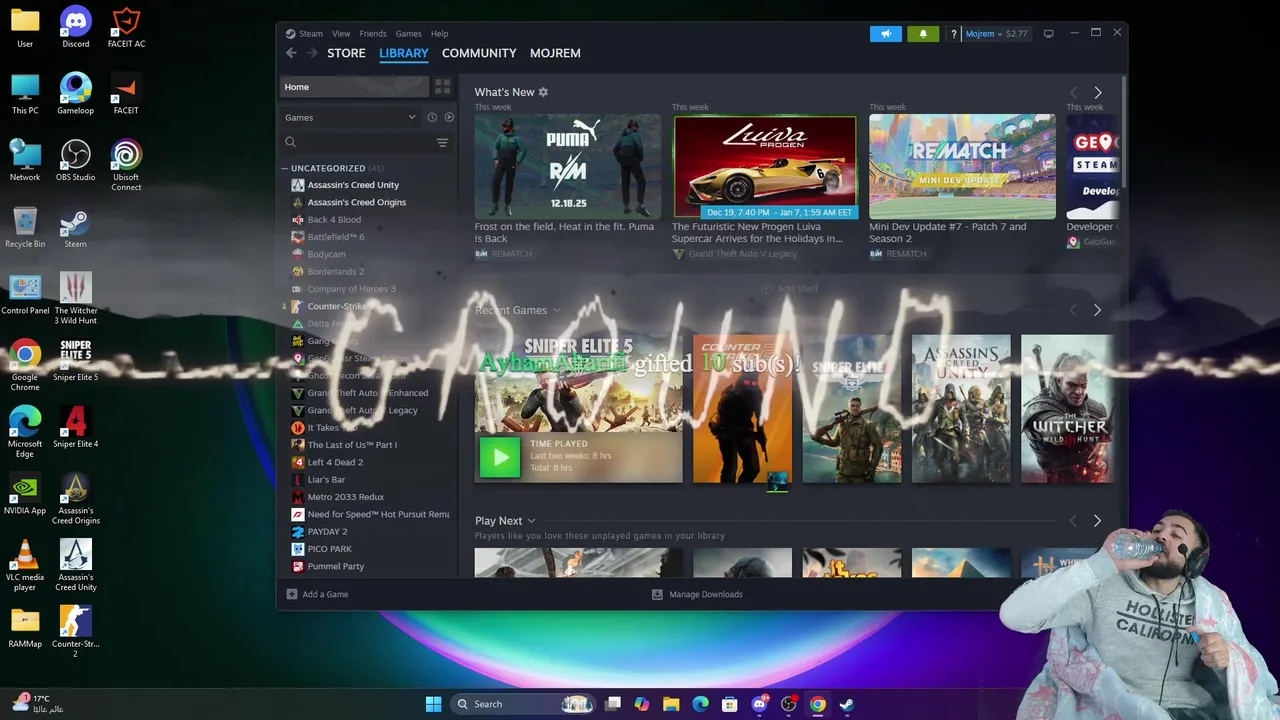
Task: Click the Home library button
Action: tap(354, 87)
